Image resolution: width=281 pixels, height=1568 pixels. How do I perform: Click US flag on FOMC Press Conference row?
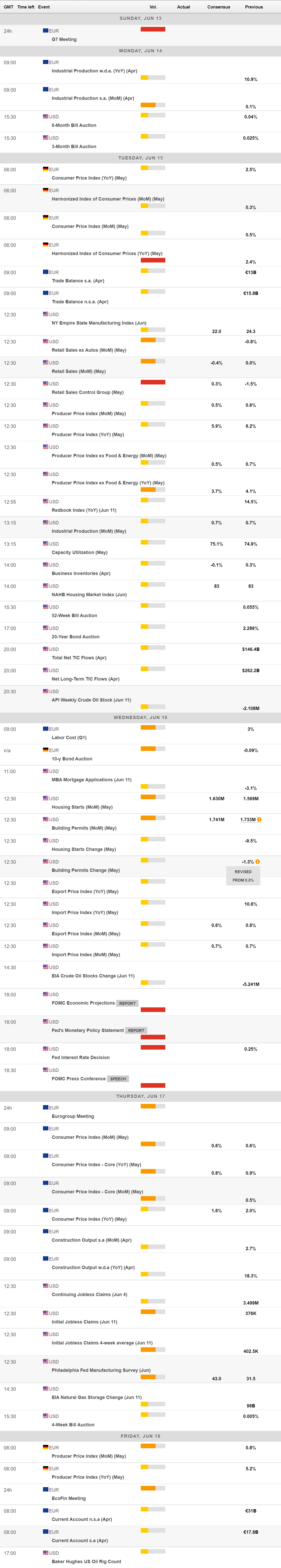point(46,1070)
